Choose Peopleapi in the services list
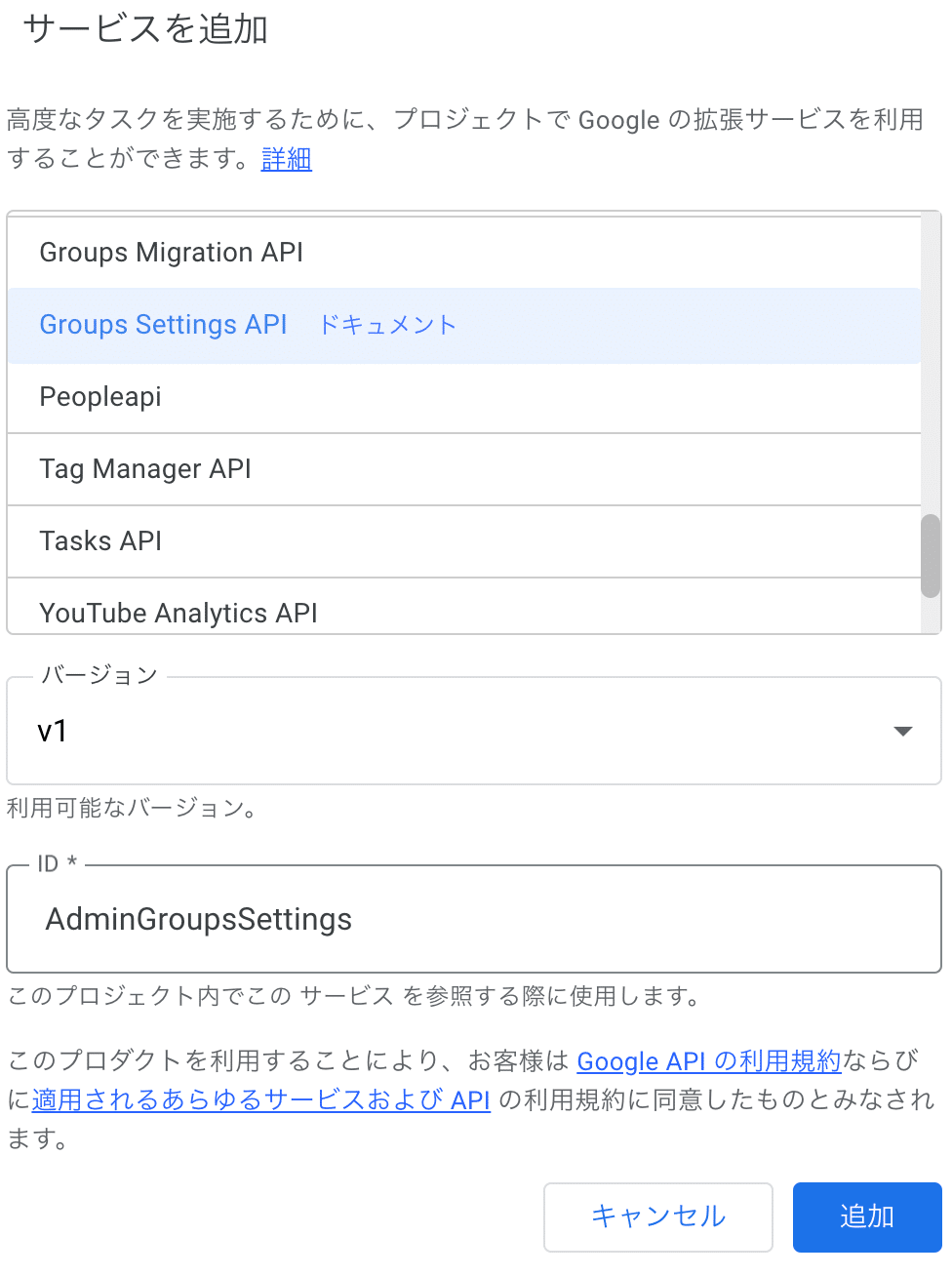Viewport: 952px width, 1276px height. pyautogui.click(x=464, y=397)
